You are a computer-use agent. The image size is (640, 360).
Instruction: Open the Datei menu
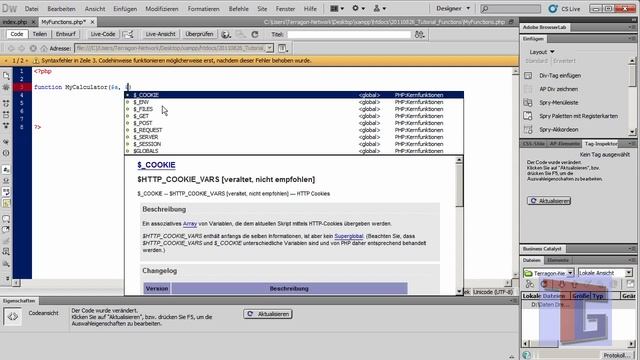[x=31, y=9]
